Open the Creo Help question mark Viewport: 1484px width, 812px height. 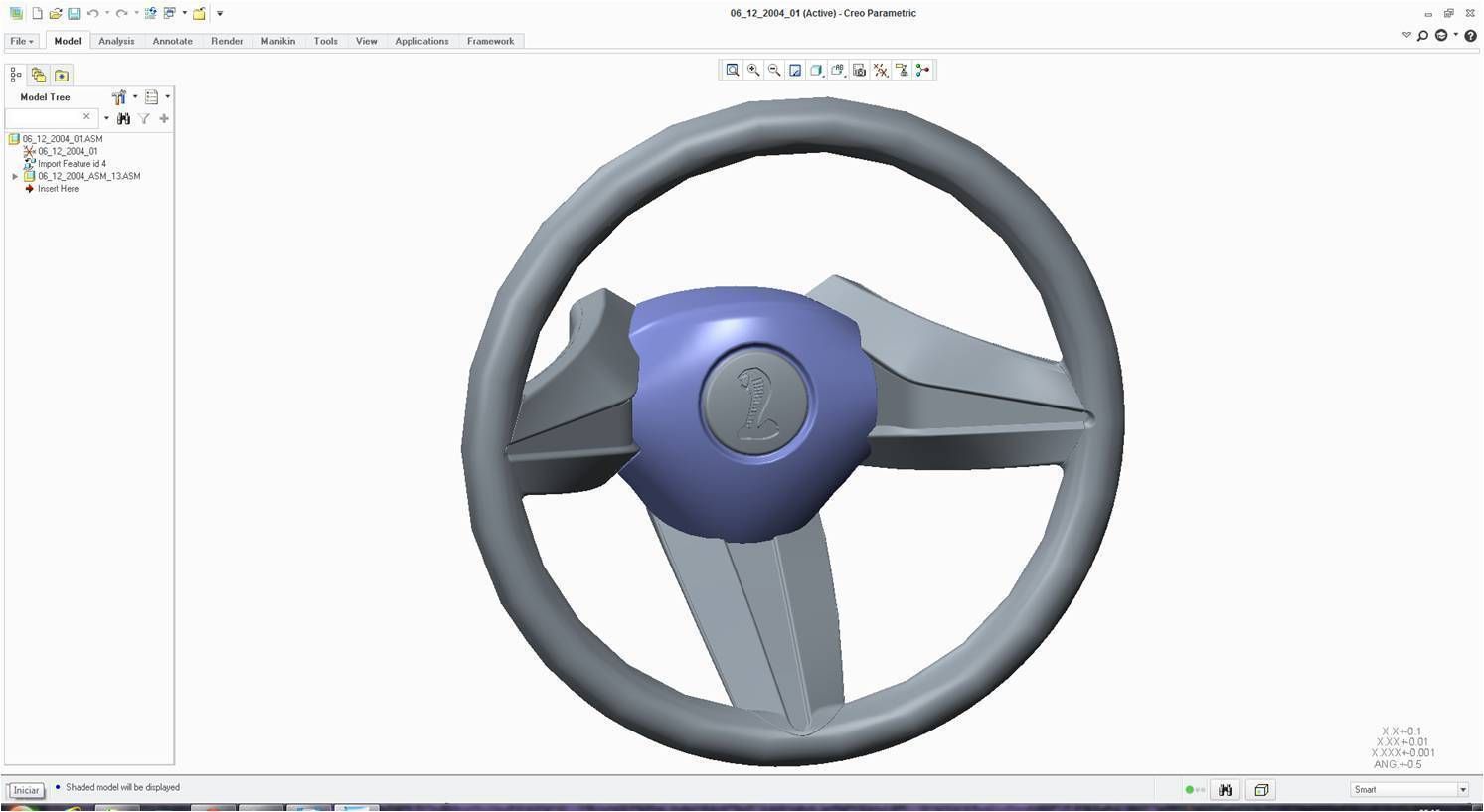[1470, 36]
